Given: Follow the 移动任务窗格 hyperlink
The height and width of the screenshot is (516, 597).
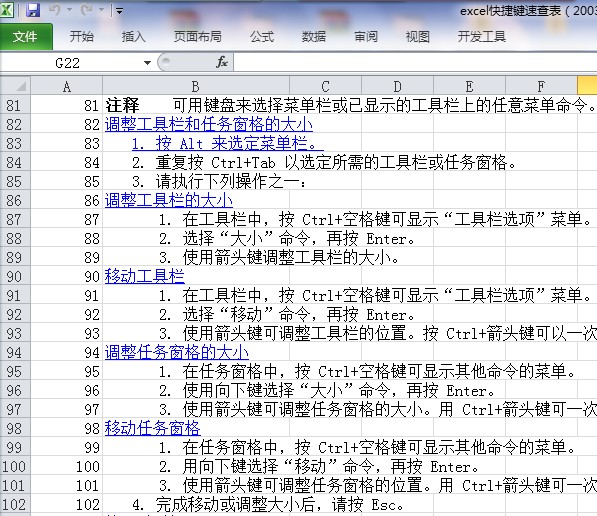Looking at the screenshot, I should 153,428.
